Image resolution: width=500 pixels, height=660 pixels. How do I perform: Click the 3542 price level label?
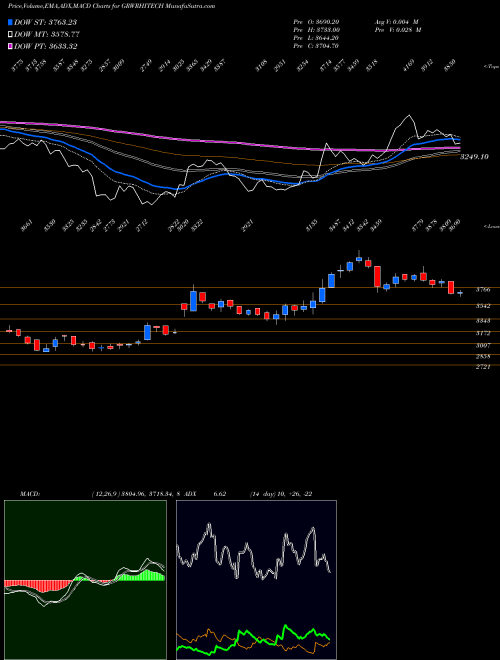click(483, 306)
